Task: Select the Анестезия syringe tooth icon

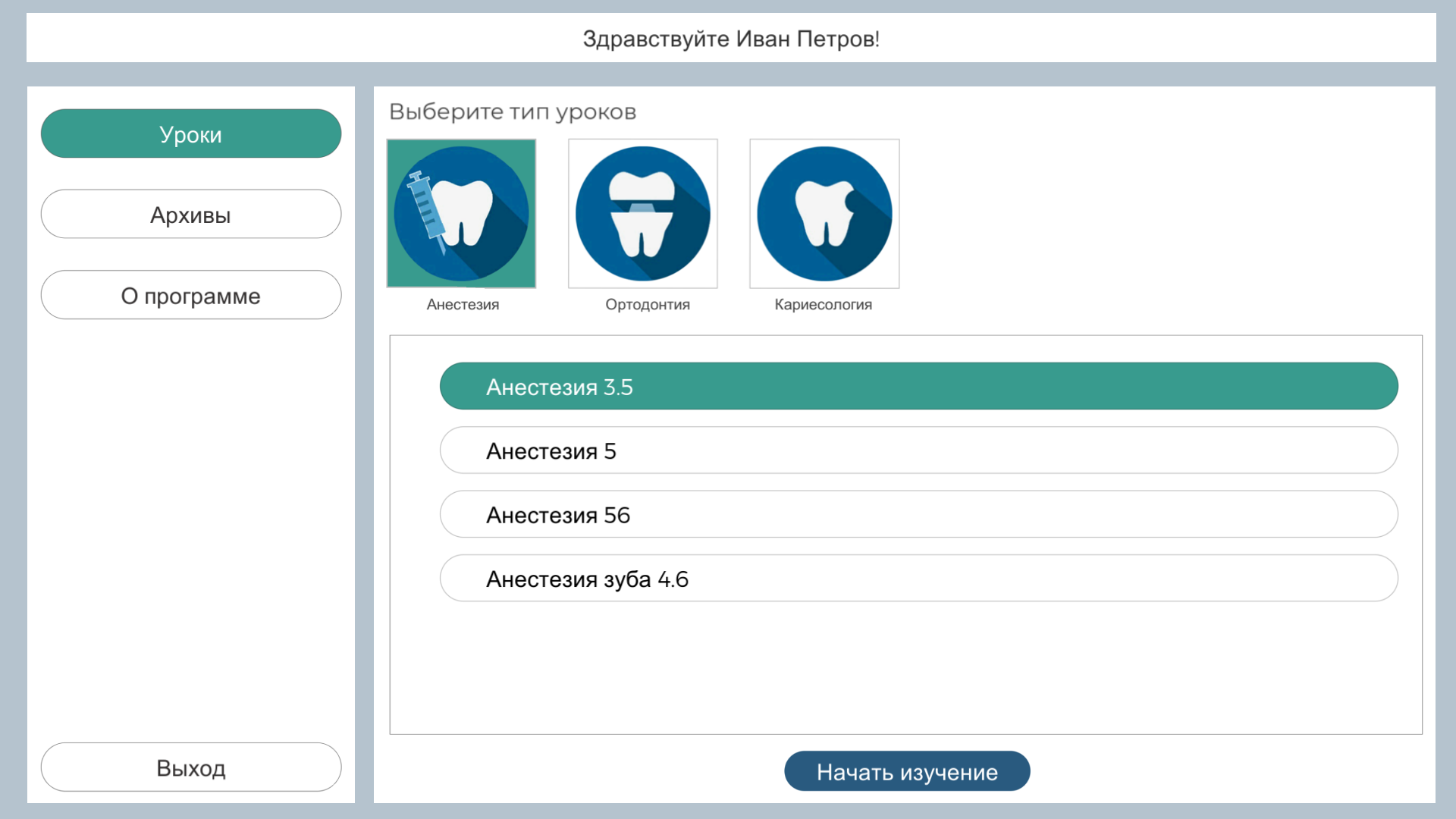Action: (x=461, y=213)
